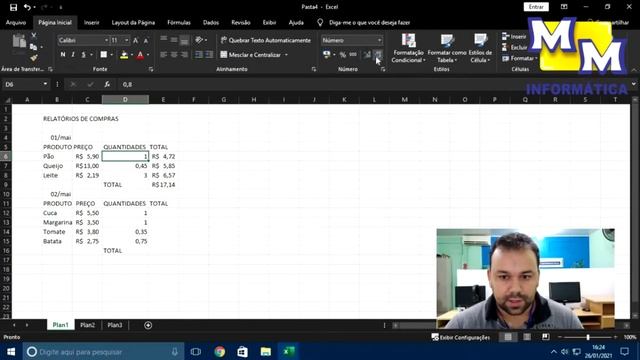Switch to Page Break Preview in status bar
The width and height of the screenshot is (640, 360).
tap(546, 337)
